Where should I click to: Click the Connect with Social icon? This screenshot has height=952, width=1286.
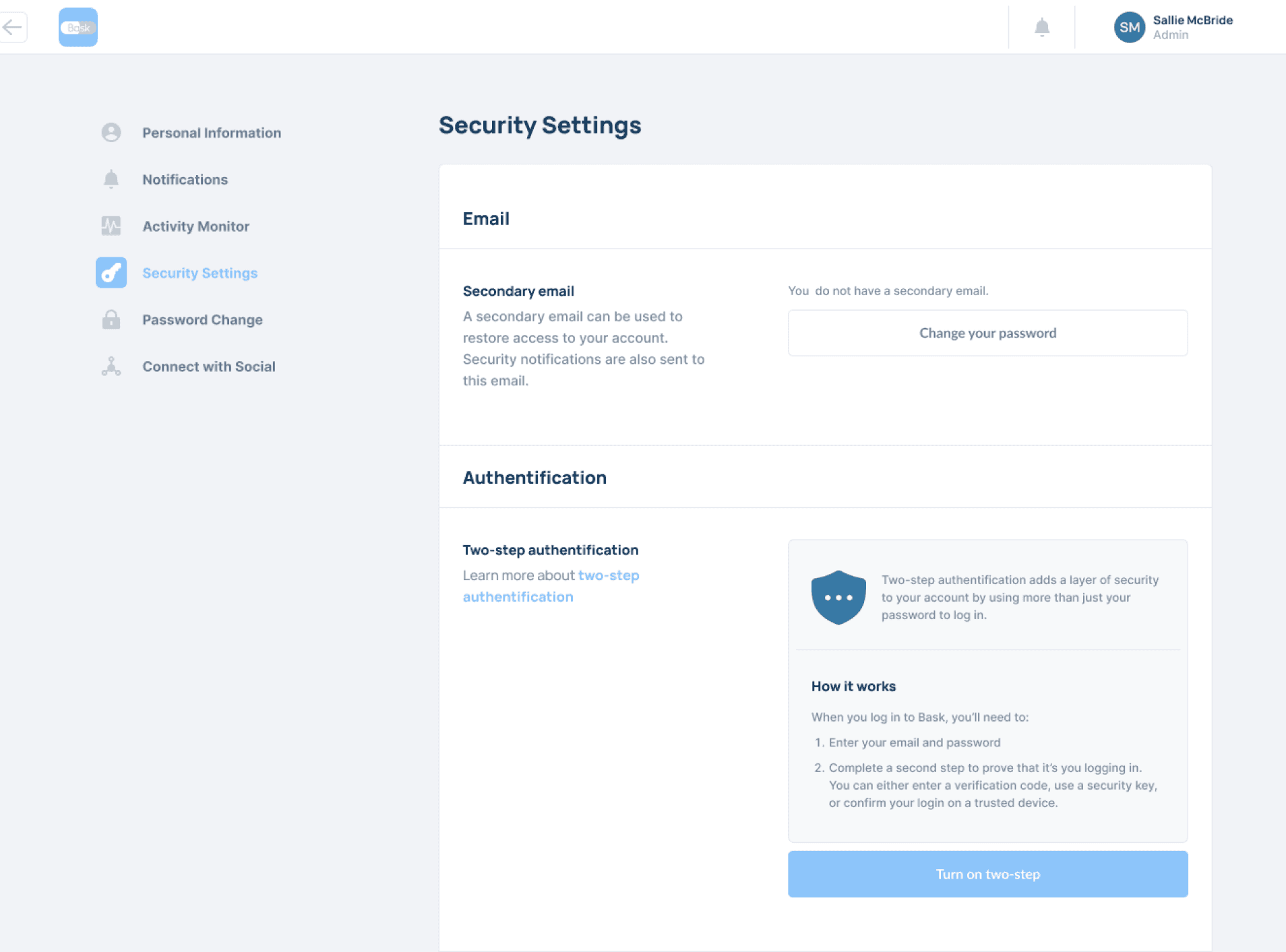click(x=111, y=367)
